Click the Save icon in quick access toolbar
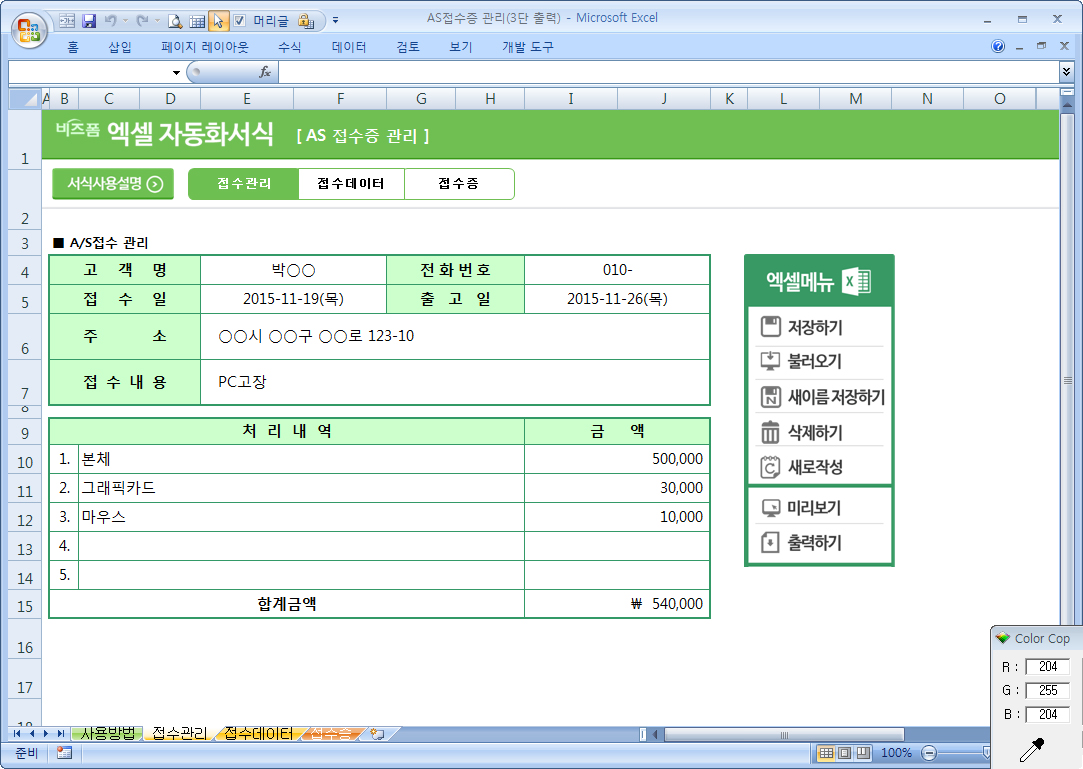The height and width of the screenshot is (769, 1083). (89, 20)
